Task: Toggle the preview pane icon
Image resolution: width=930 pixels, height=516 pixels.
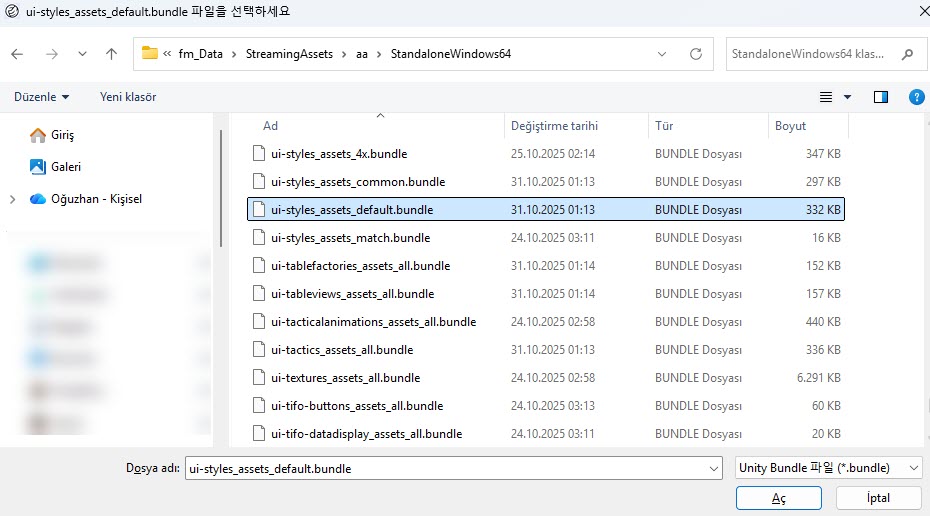Action: [x=881, y=97]
